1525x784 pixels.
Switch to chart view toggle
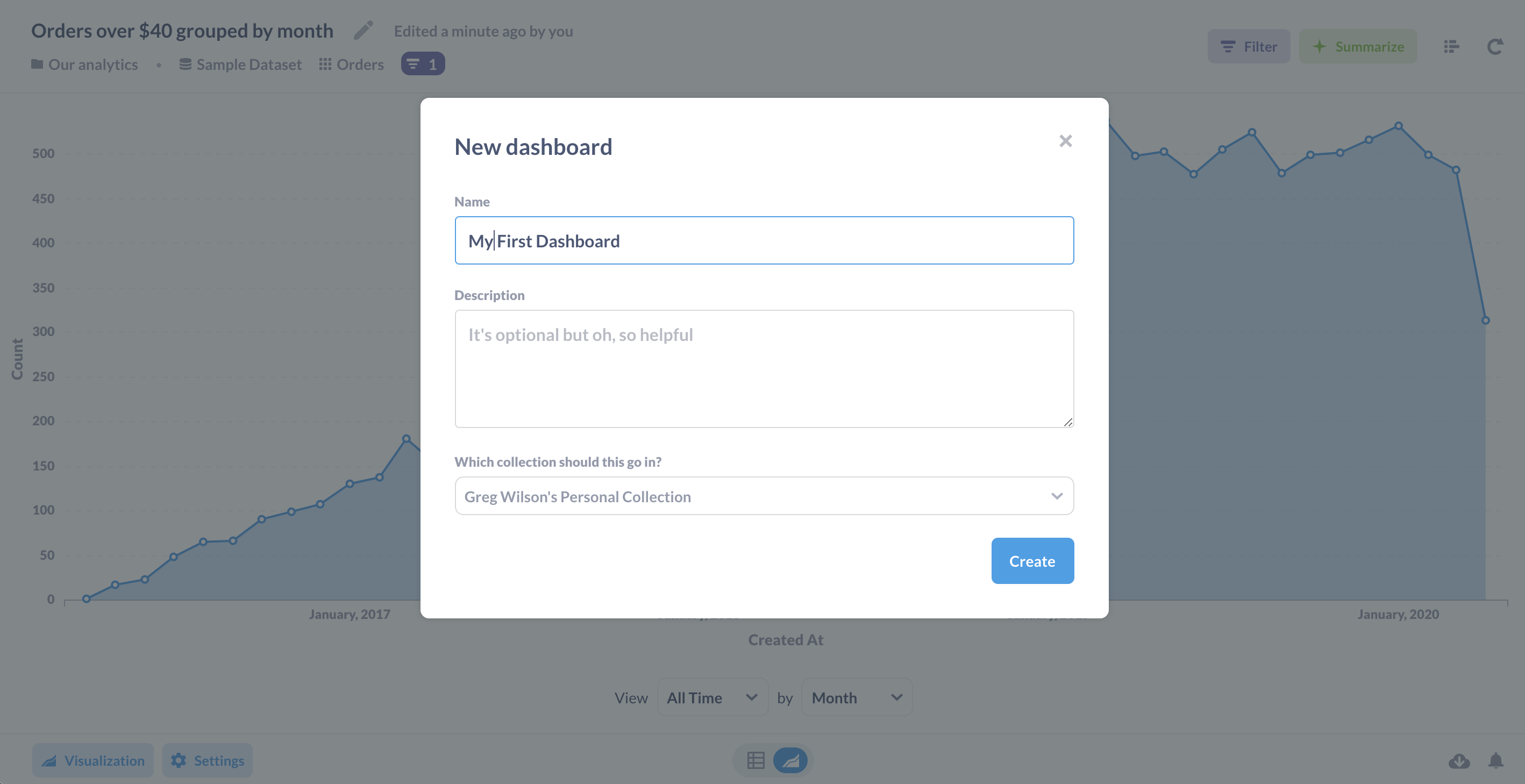[790, 760]
